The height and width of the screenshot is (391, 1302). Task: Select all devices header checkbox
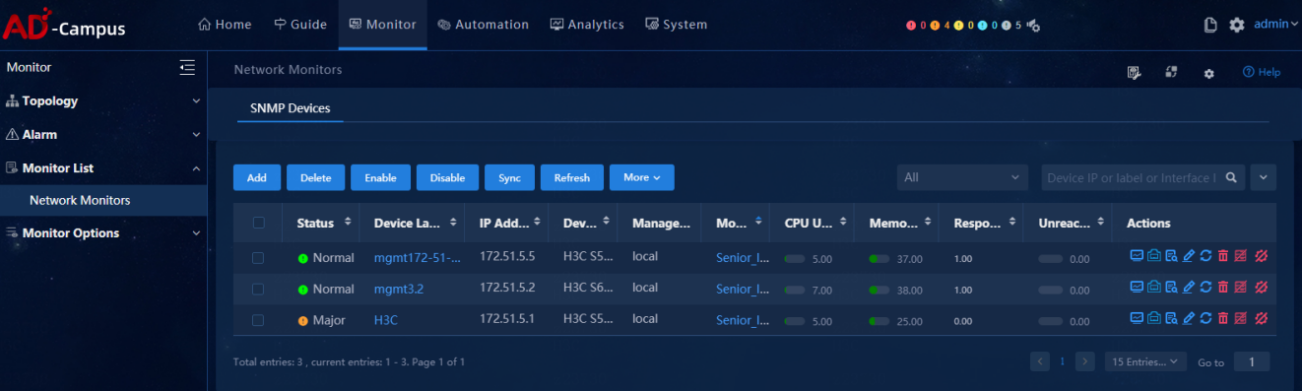tap(259, 223)
